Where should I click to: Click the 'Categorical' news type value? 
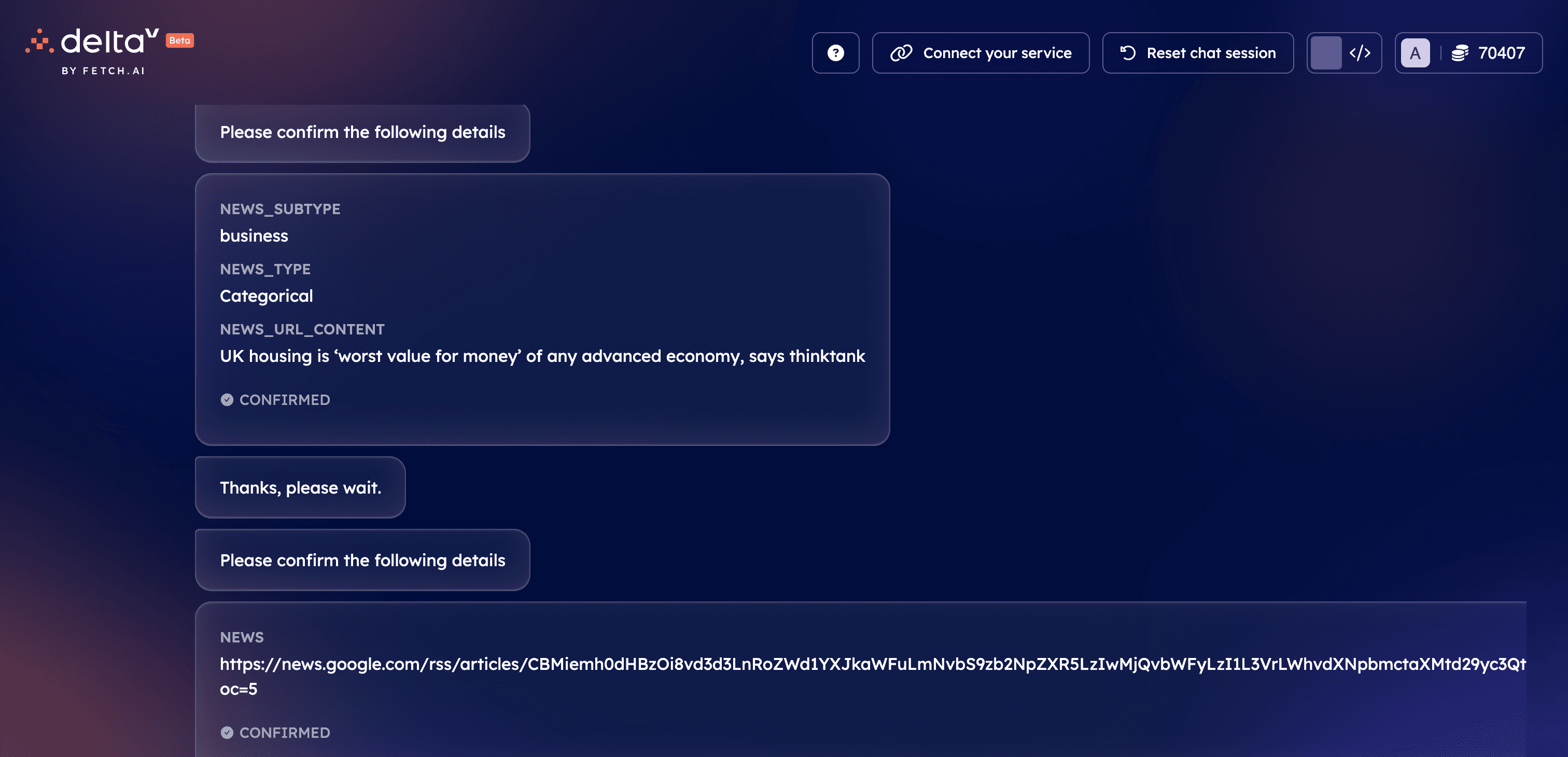click(266, 296)
